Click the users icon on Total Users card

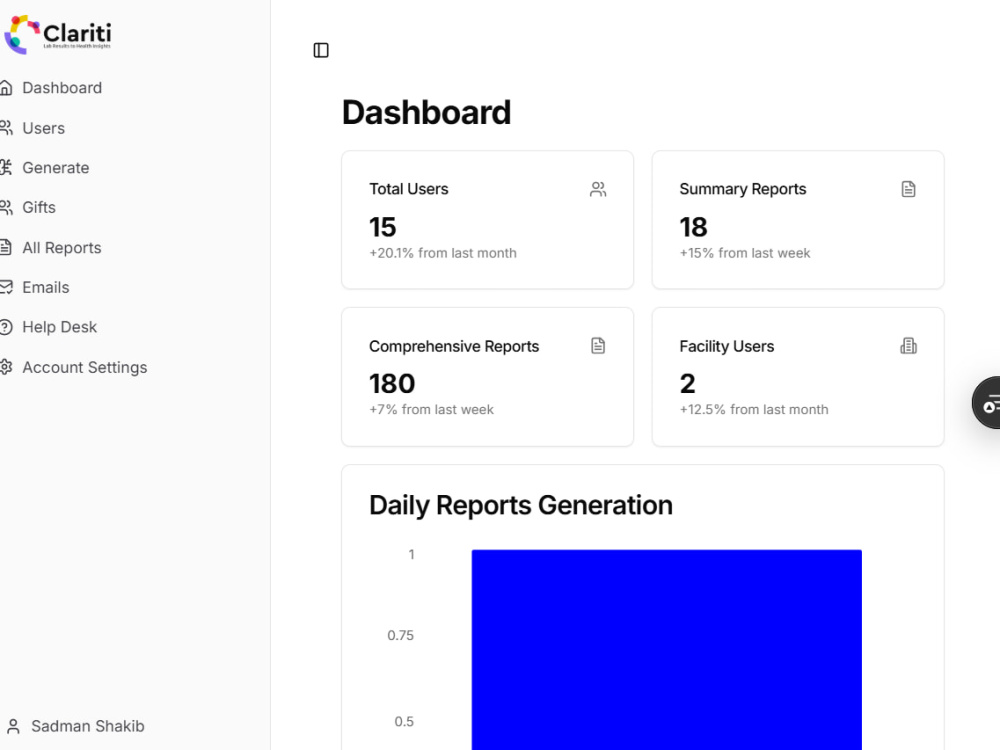598,188
